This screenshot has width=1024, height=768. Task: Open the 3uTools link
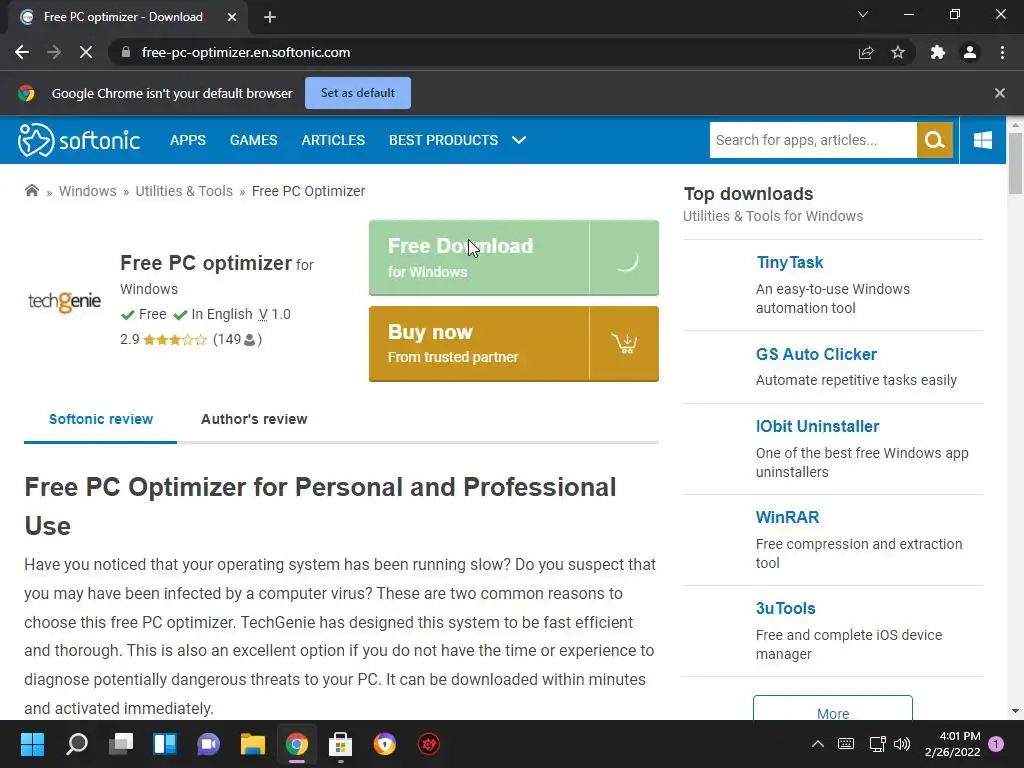click(x=786, y=609)
